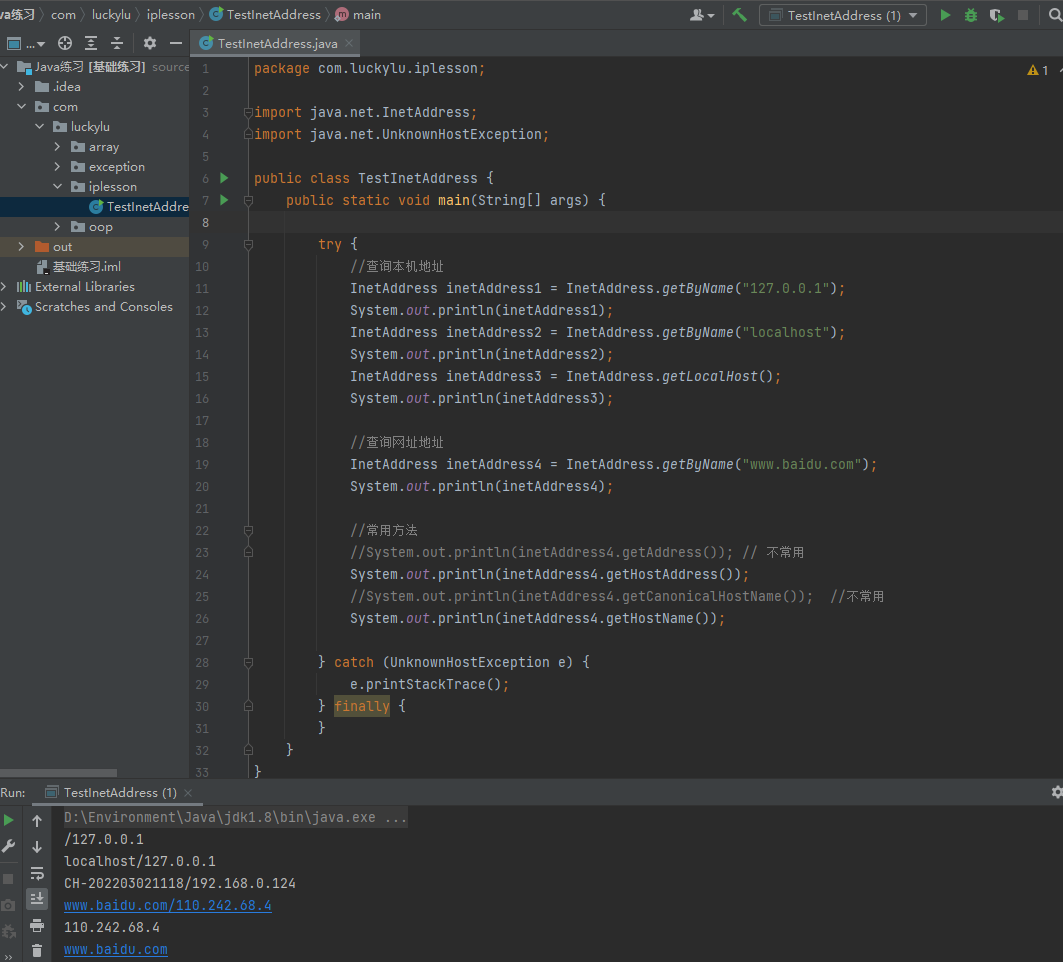Run with Coverage using the shield icon

997,15
